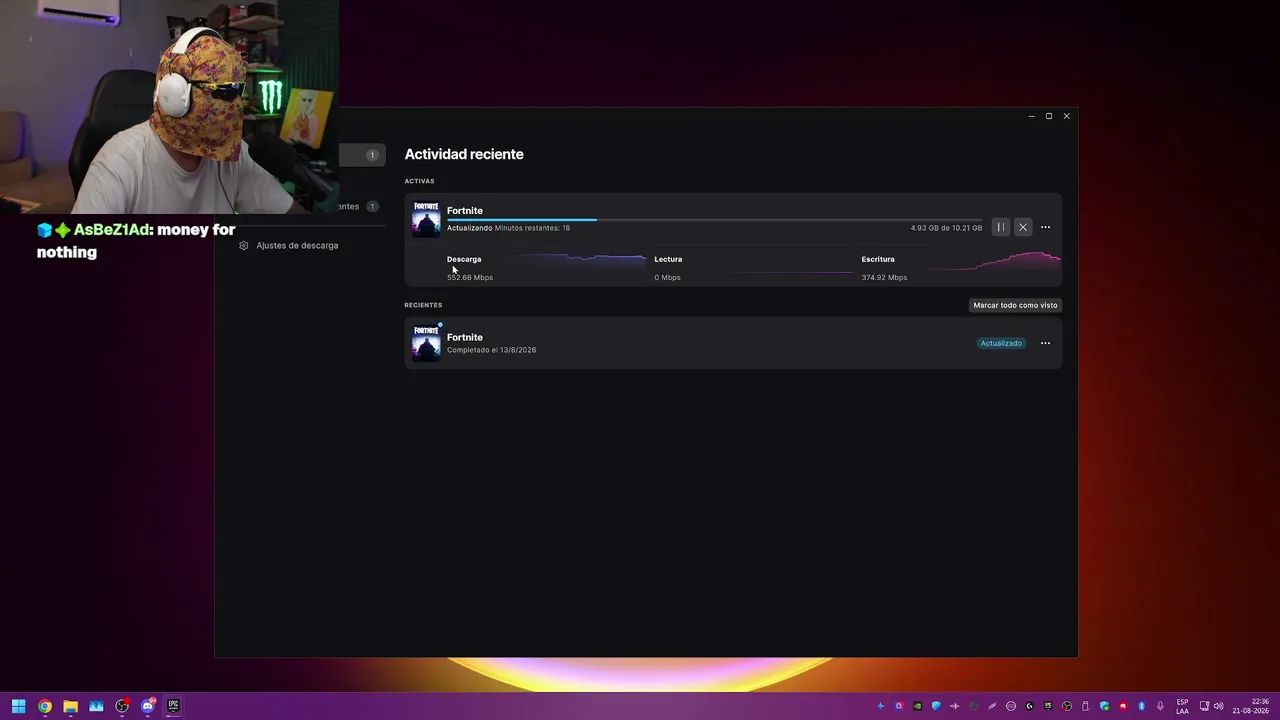The image size is (1280, 720).
Task: Cancel the active Fortnite update
Action: pos(1023,227)
